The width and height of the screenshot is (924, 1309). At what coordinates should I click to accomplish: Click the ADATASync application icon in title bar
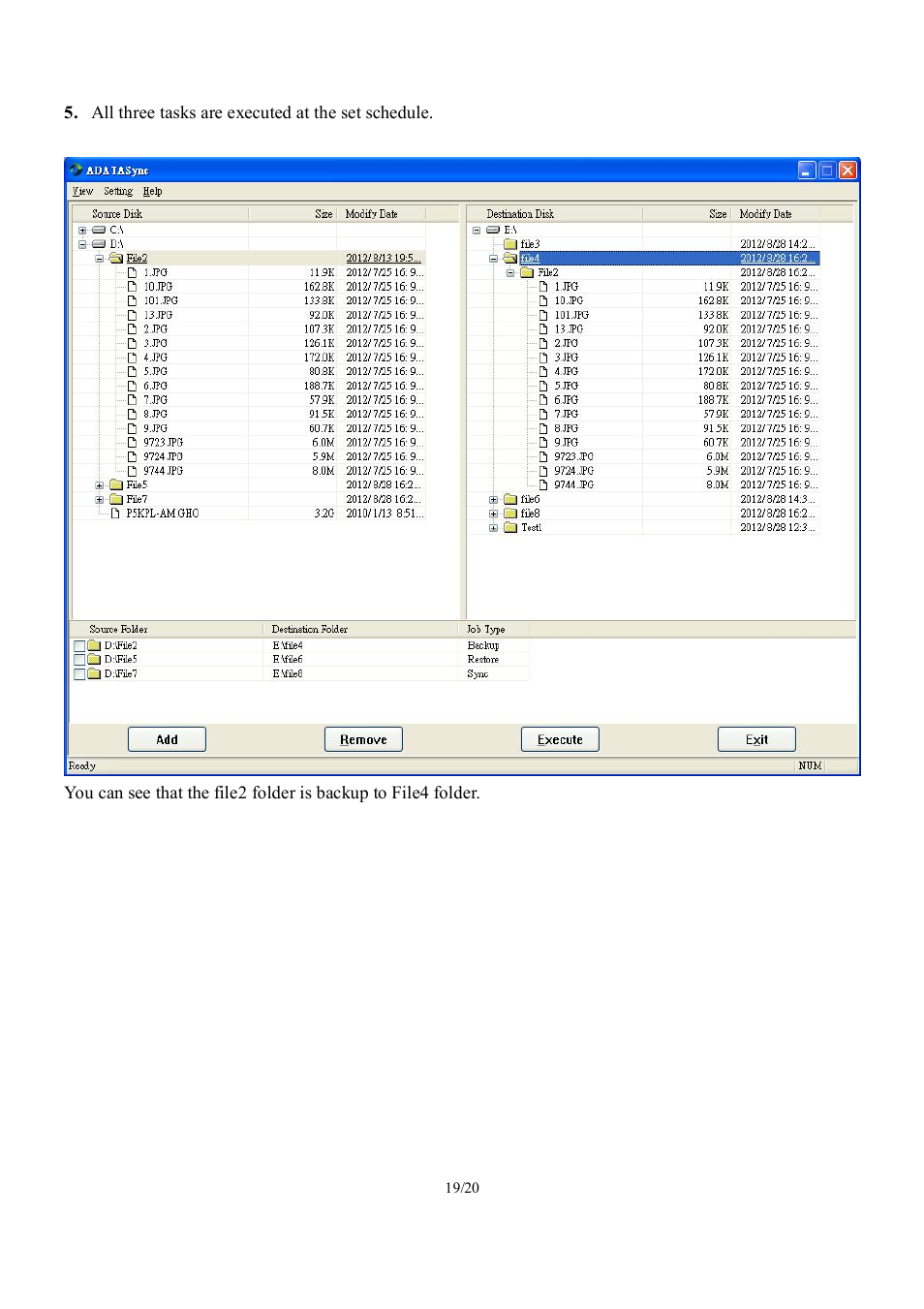pos(76,171)
